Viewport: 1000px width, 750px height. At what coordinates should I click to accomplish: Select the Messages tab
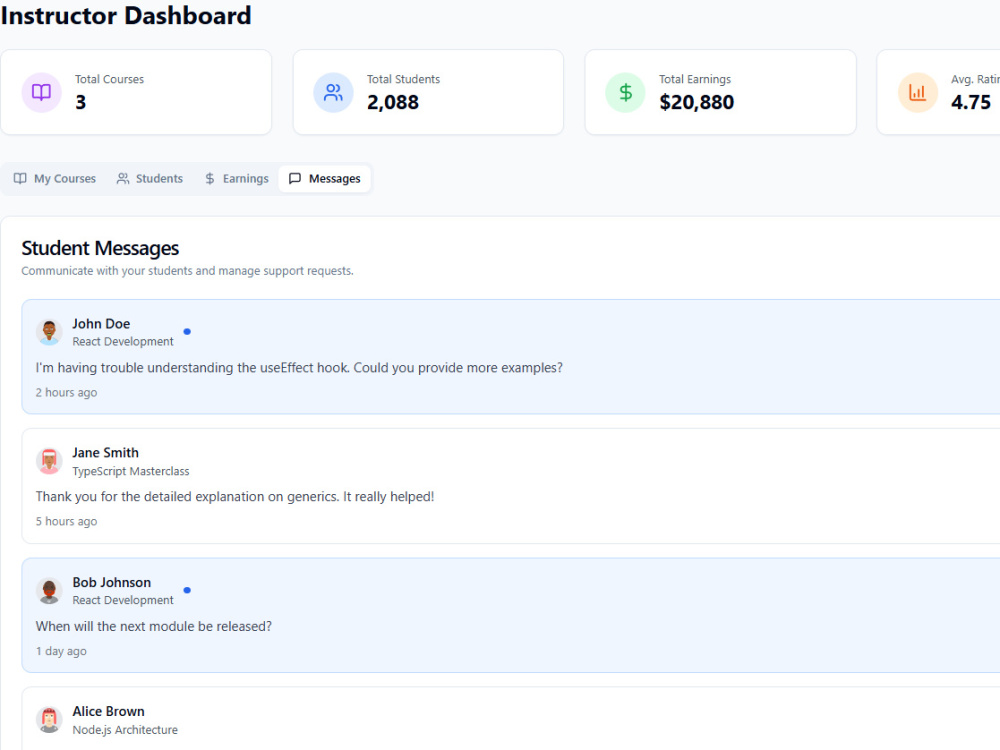click(x=325, y=179)
